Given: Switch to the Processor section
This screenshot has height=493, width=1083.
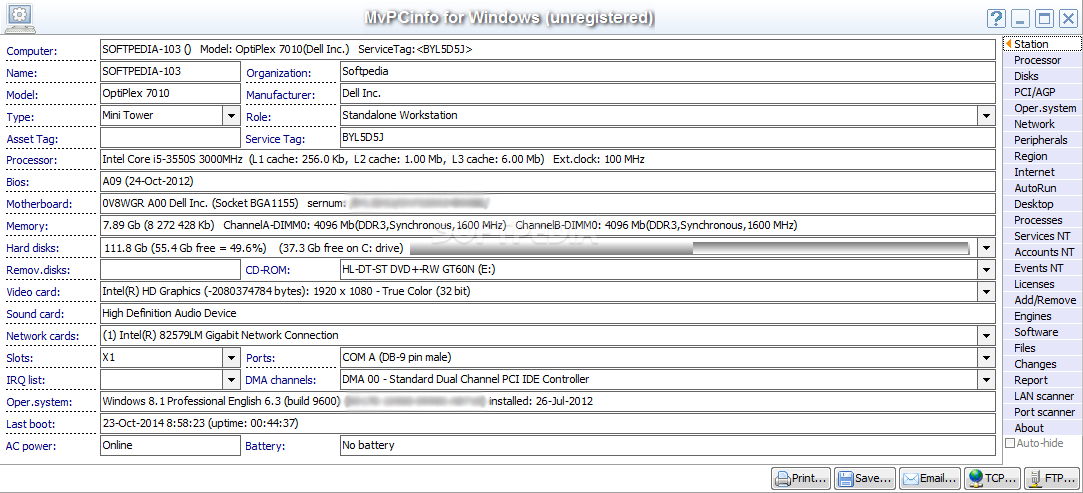Looking at the screenshot, I should point(1042,60).
